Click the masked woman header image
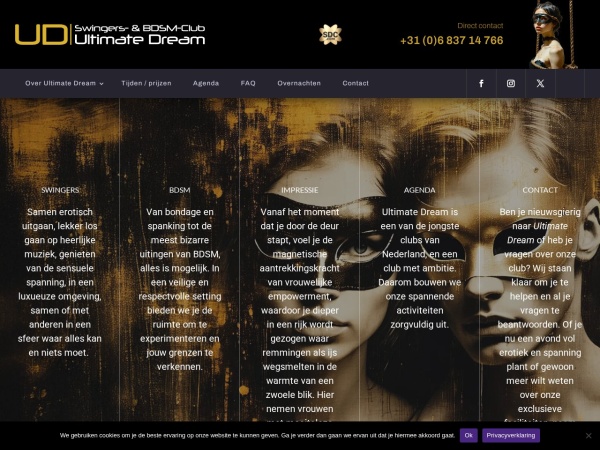This screenshot has width=600, height=450. (553, 34)
